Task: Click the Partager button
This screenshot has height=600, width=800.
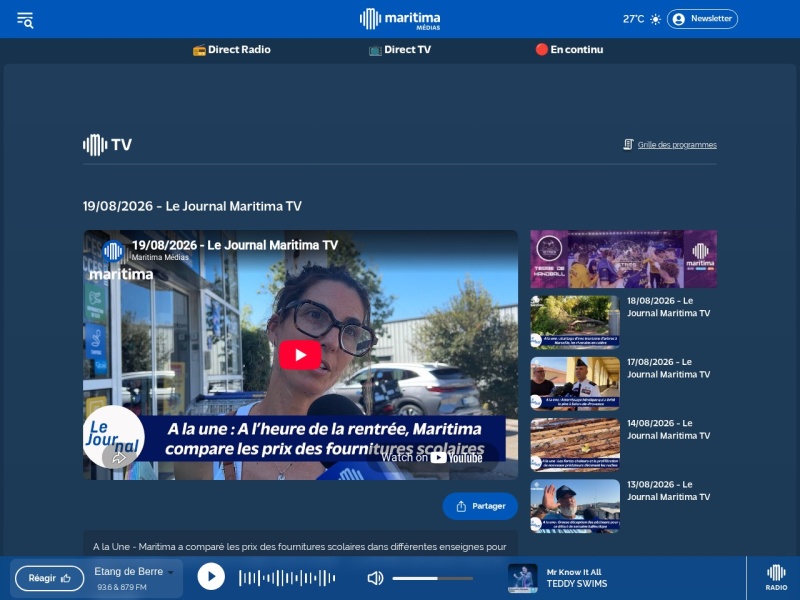Action: (480, 506)
